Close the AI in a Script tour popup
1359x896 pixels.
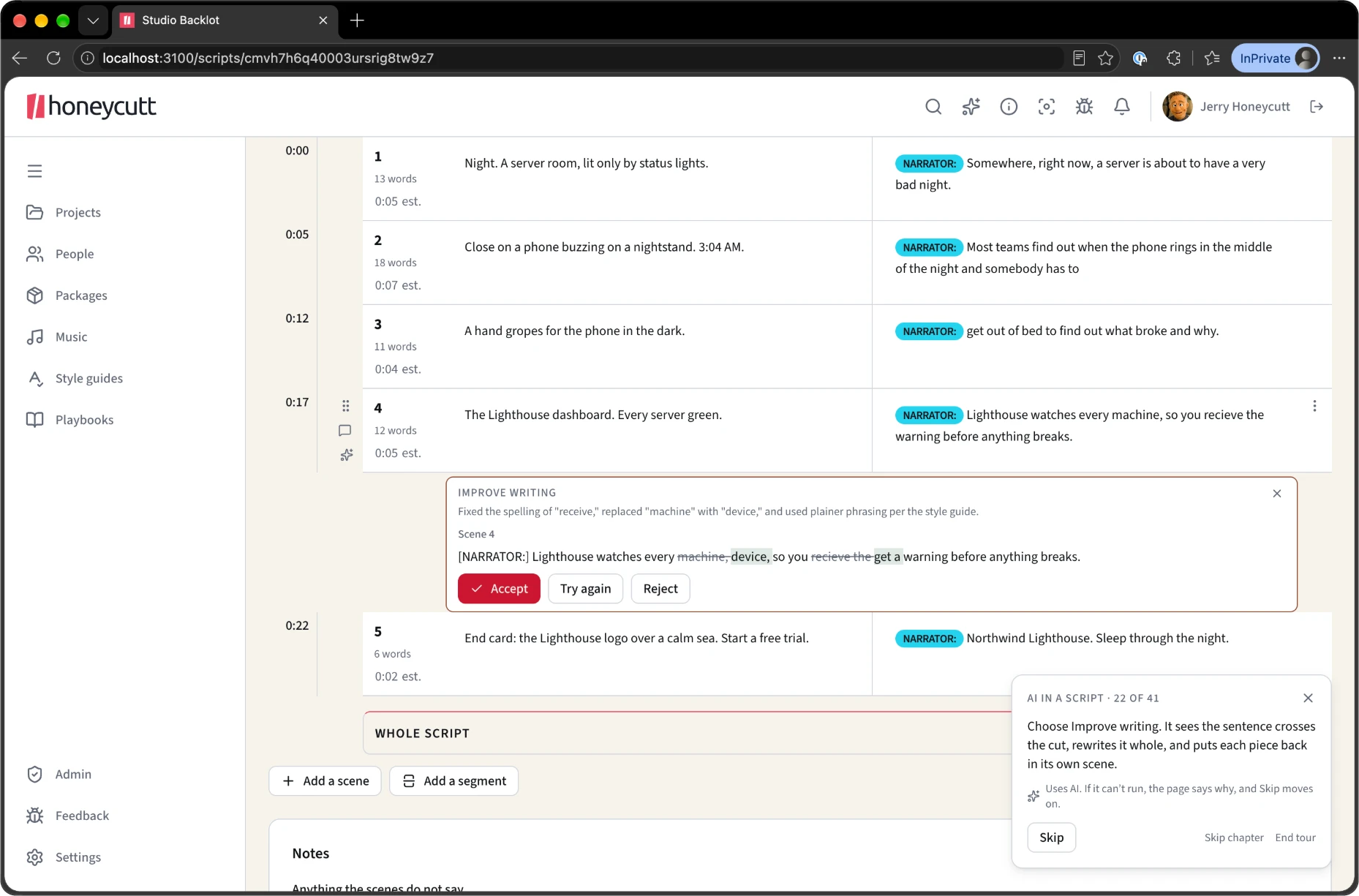[1308, 698]
